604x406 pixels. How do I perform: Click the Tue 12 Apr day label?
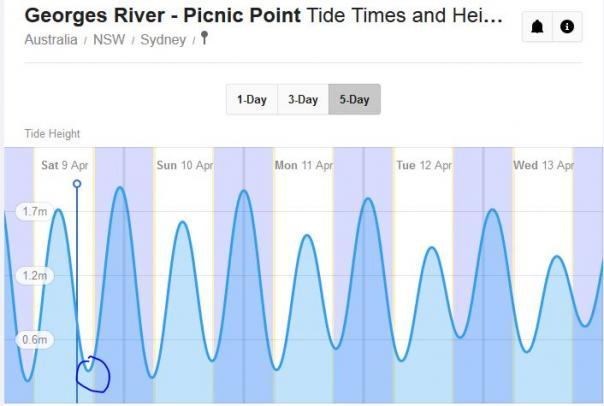click(423, 165)
